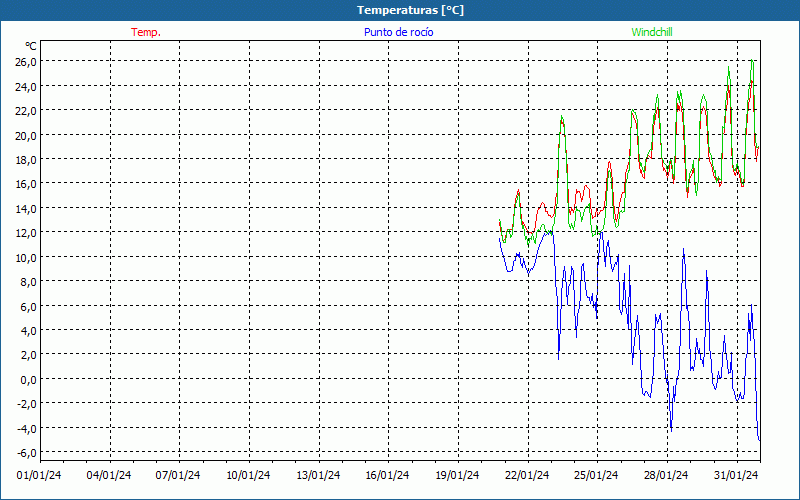The image size is (800, 500).
Task: Click the '16/01/24' date label
Action: [387, 475]
